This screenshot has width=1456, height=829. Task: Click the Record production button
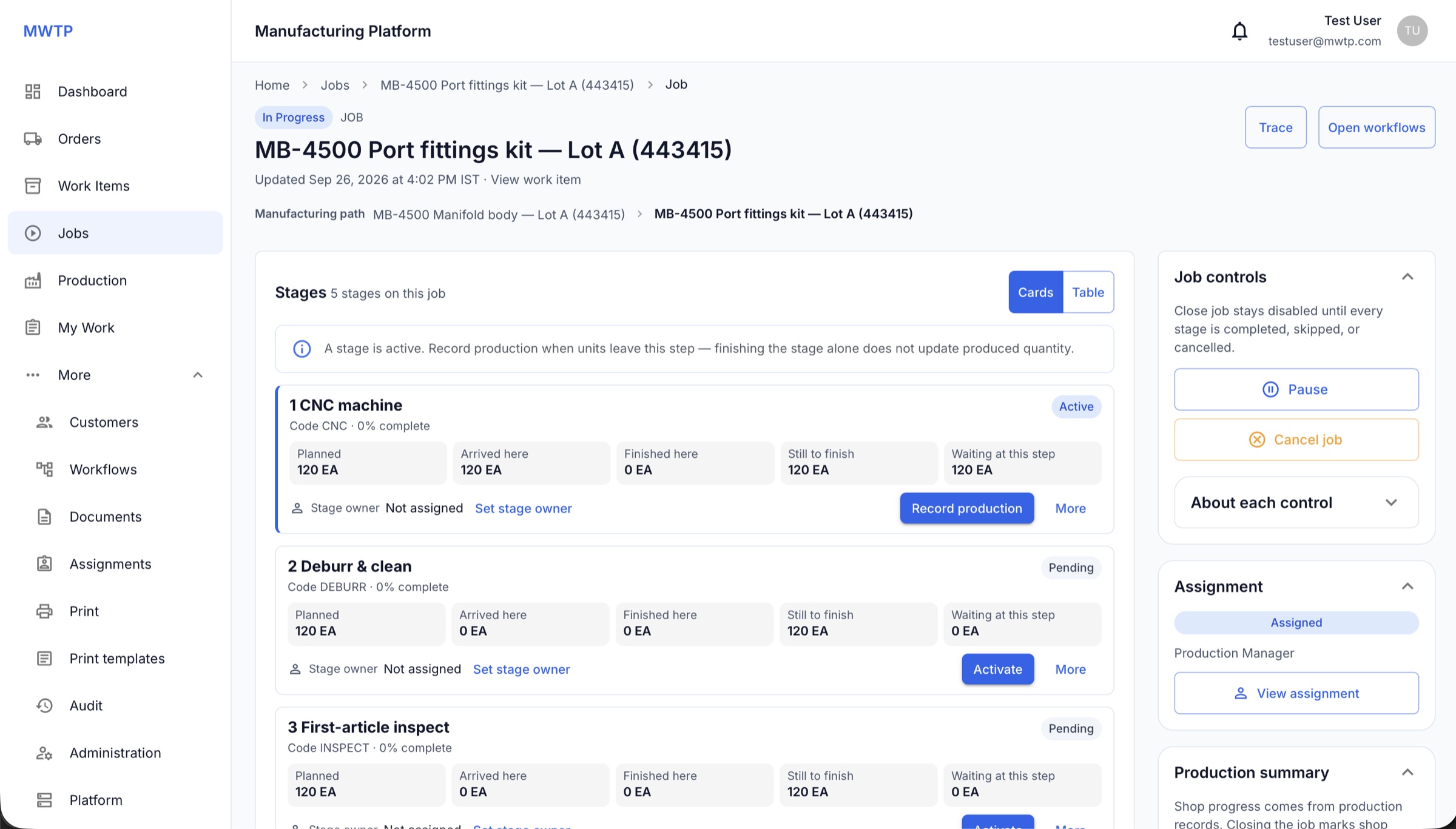point(967,508)
